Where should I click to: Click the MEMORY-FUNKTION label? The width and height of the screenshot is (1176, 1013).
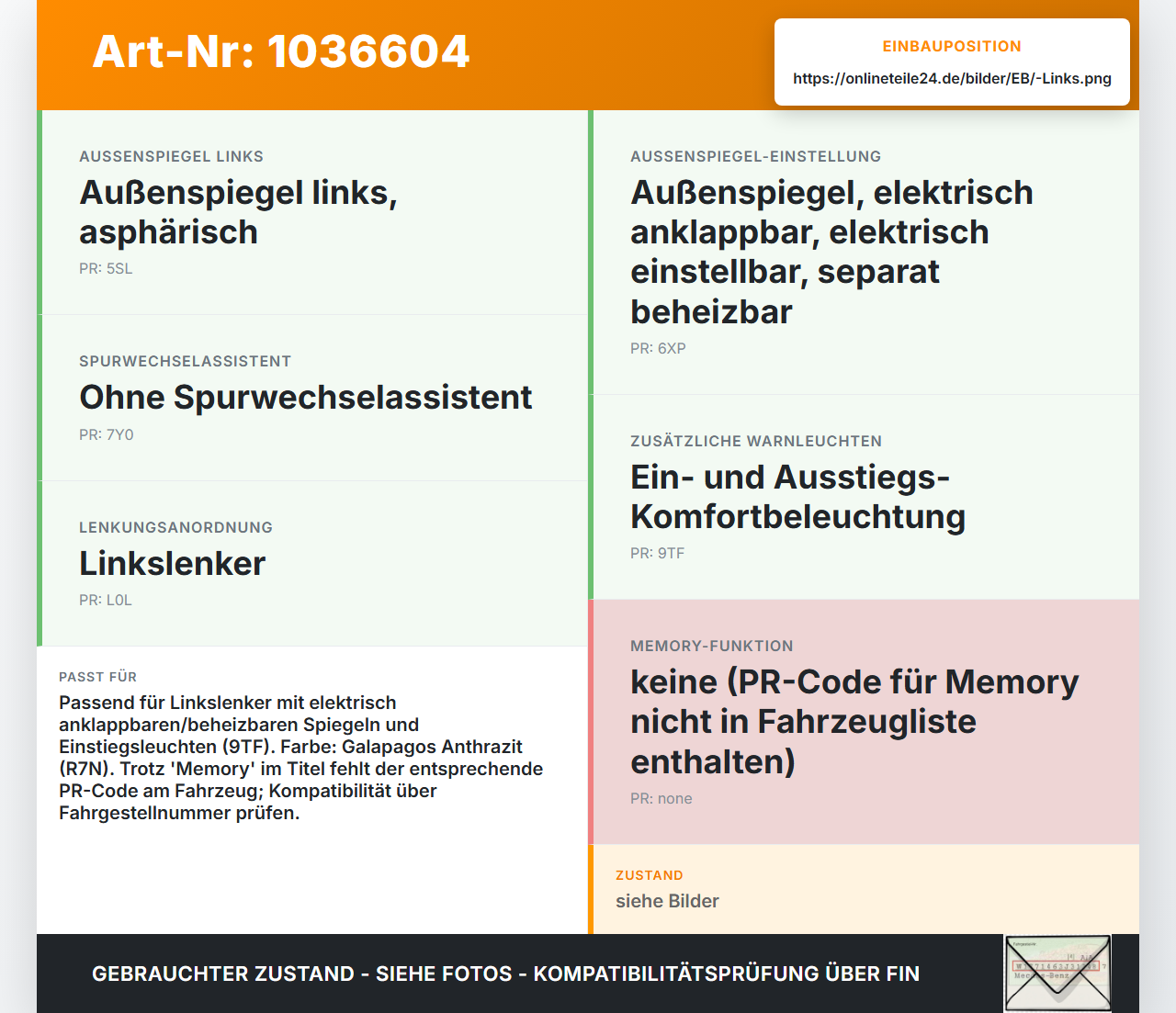[711, 646]
